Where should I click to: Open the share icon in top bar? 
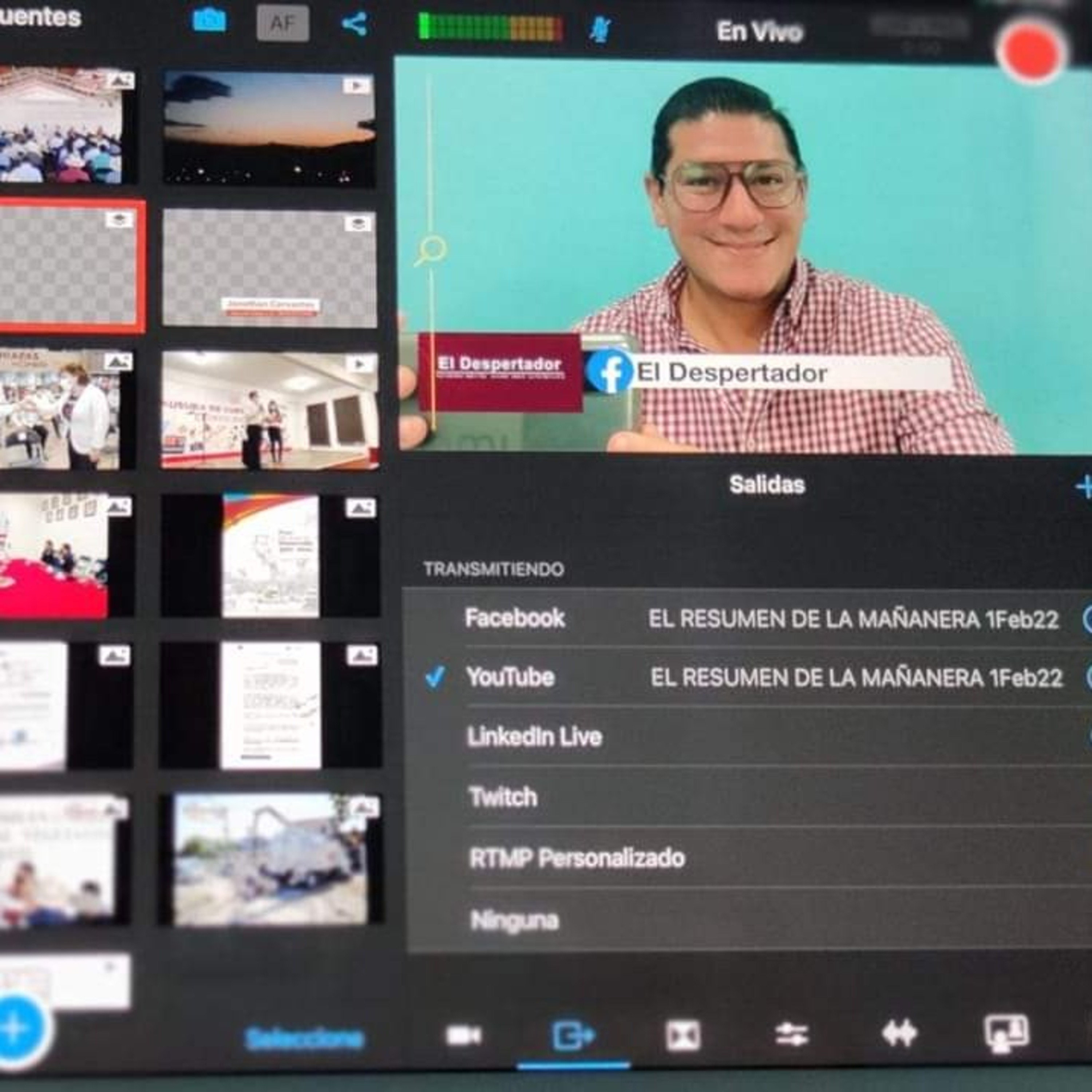point(356,24)
